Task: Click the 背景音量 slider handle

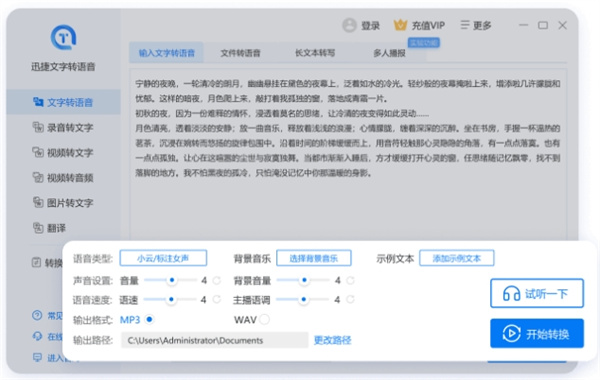Action: click(304, 280)
